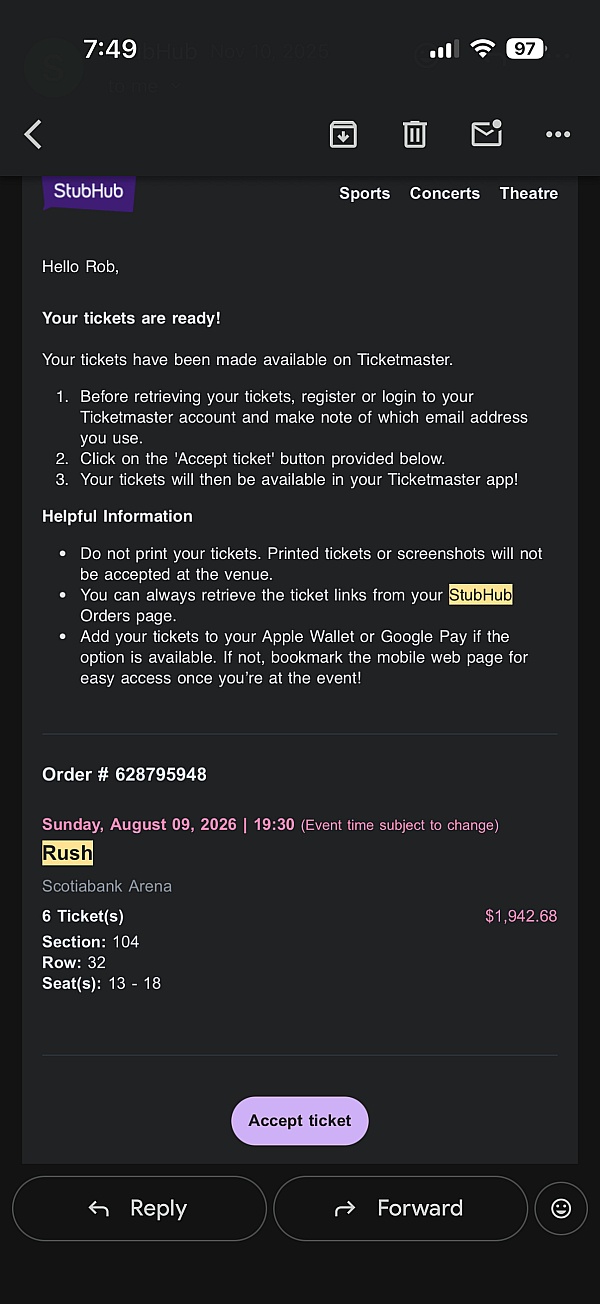Tap the Sunday, August 09, 2026 date
Screen dimensions: 600x1304
coord(139,825)
